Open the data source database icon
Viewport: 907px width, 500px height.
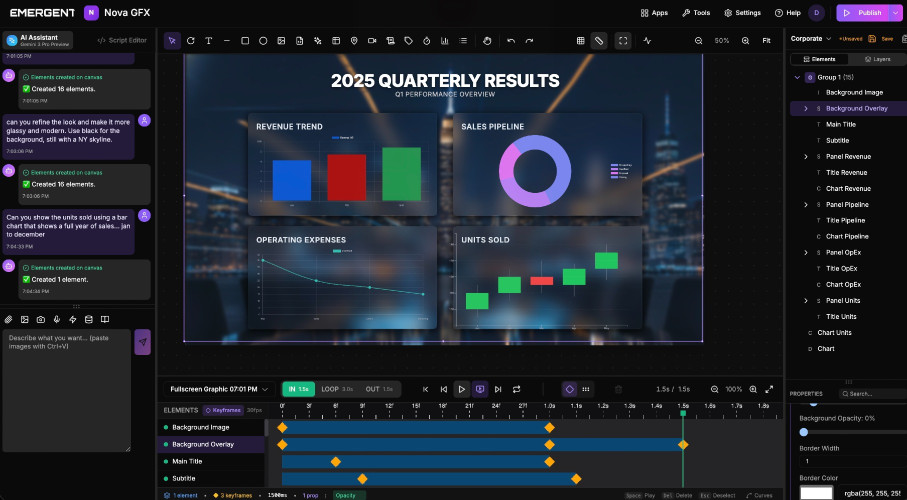tap(89, 319)
